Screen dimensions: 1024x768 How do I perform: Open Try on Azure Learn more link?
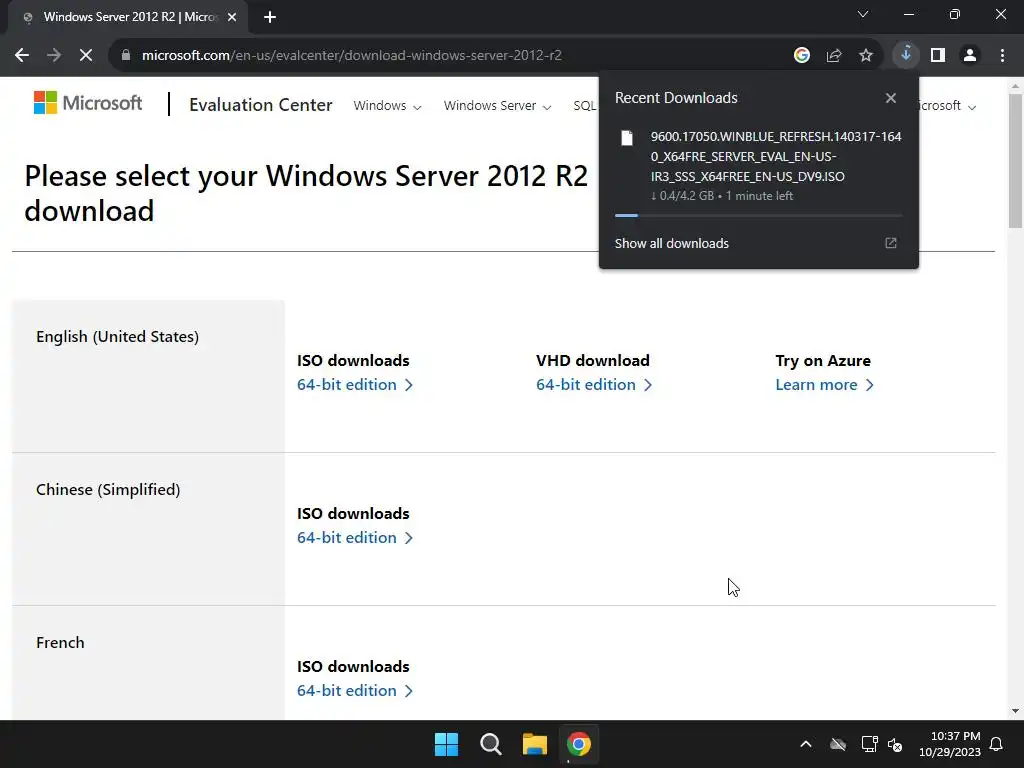point(824,385)
